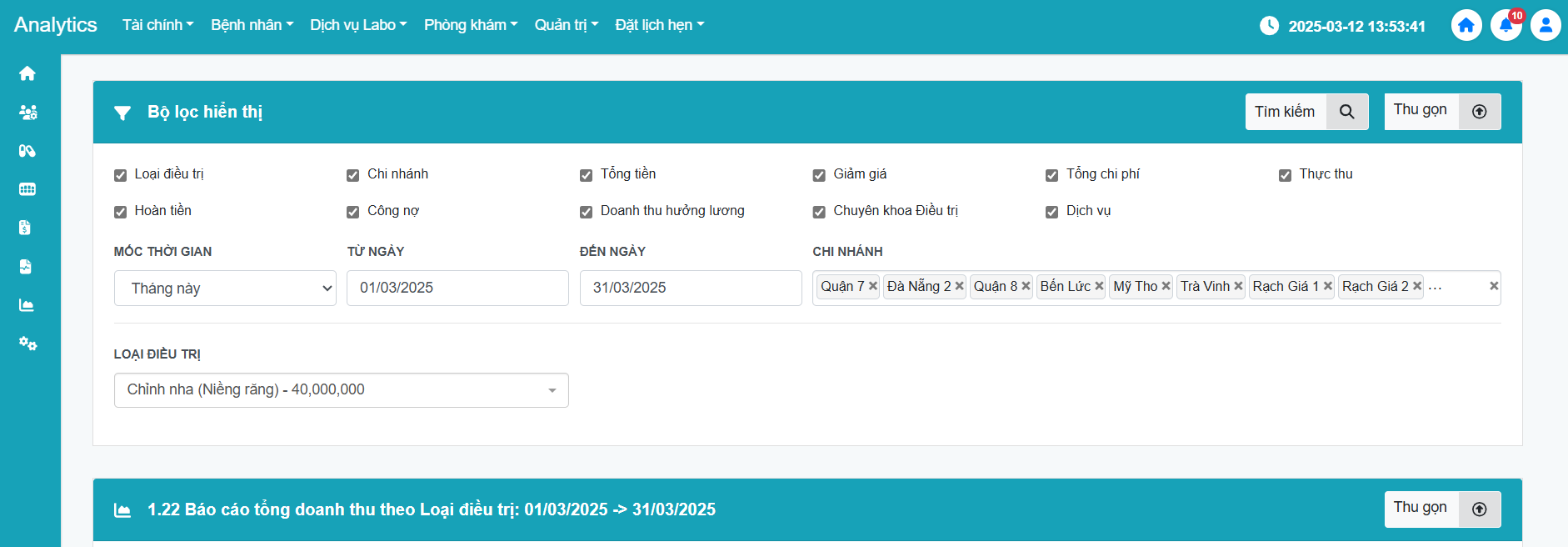The height and width of the screenshot is (547, 1568).
Task: Click the user profile avatar icon
Action: pyautogui.click(x=1546, y=25)
